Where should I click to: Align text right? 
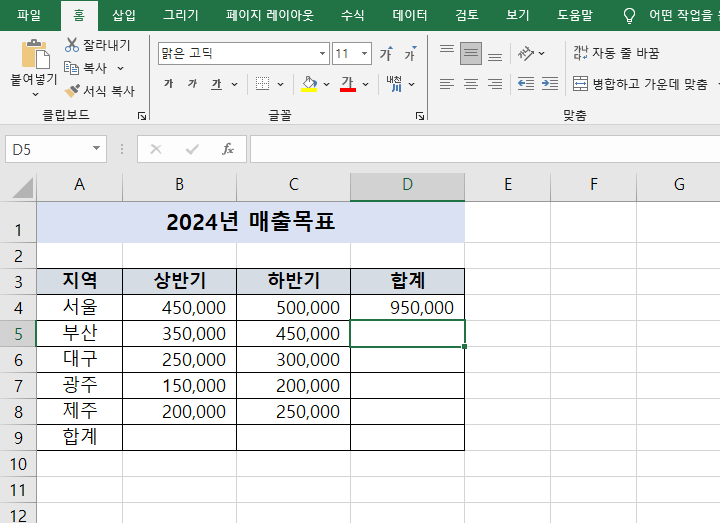coord(495,84)
